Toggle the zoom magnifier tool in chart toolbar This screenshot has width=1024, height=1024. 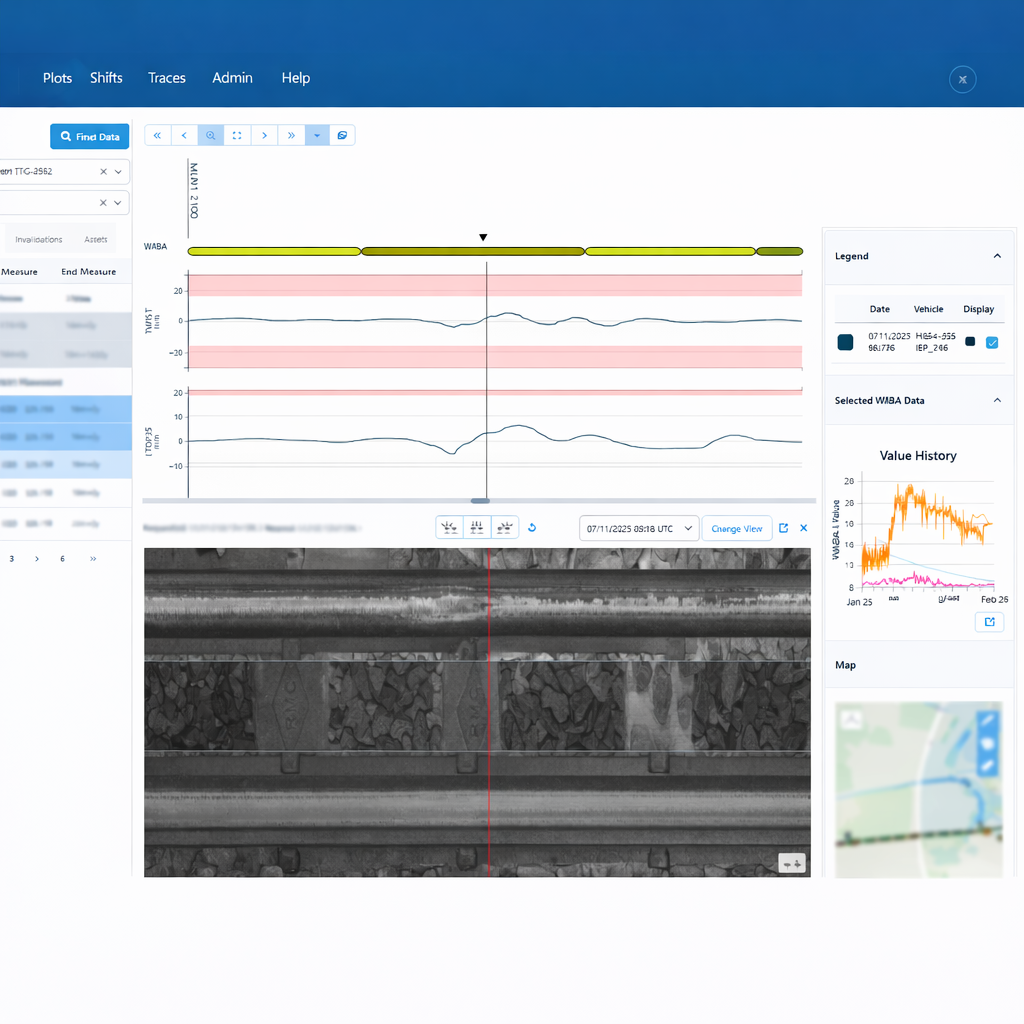pyautogui.click(x=210, y=135)
